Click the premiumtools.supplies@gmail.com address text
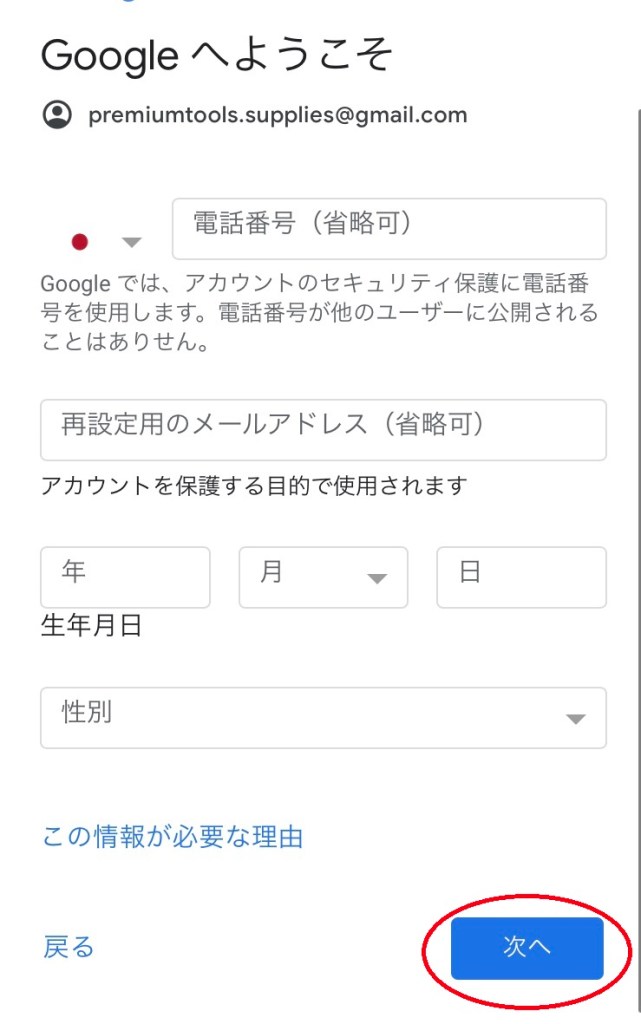The width and height of the screenshot is (641, 1024). [x=278, y=115]
